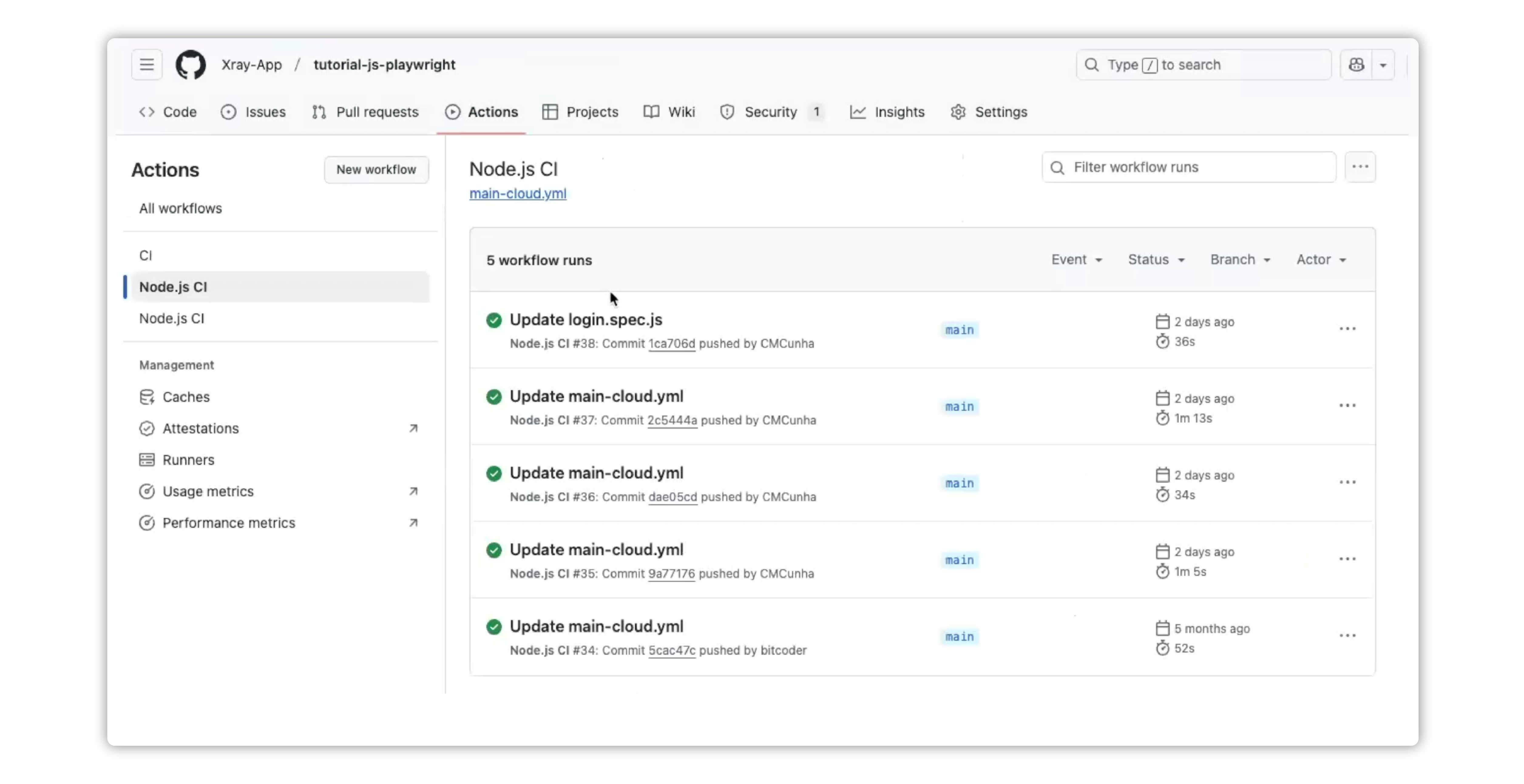Image resolution: width=1524 pixels, height=784 pixels.
Task: Open options menu for the Update login.spec.js run
Action: [1348, 329]
